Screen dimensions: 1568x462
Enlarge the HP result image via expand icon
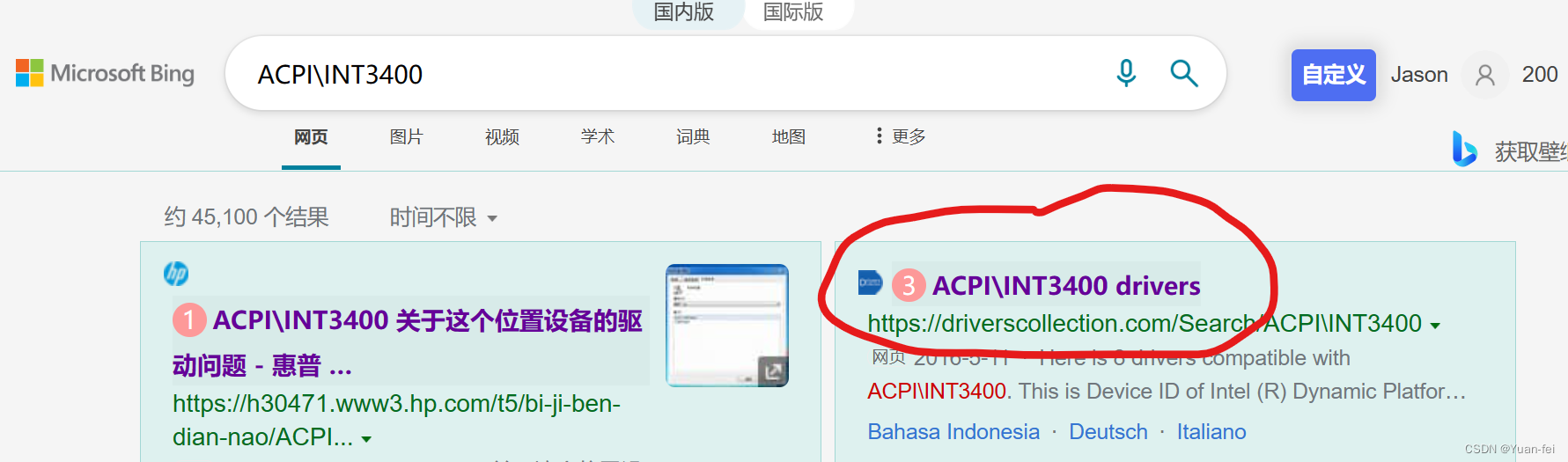point(772,371)
